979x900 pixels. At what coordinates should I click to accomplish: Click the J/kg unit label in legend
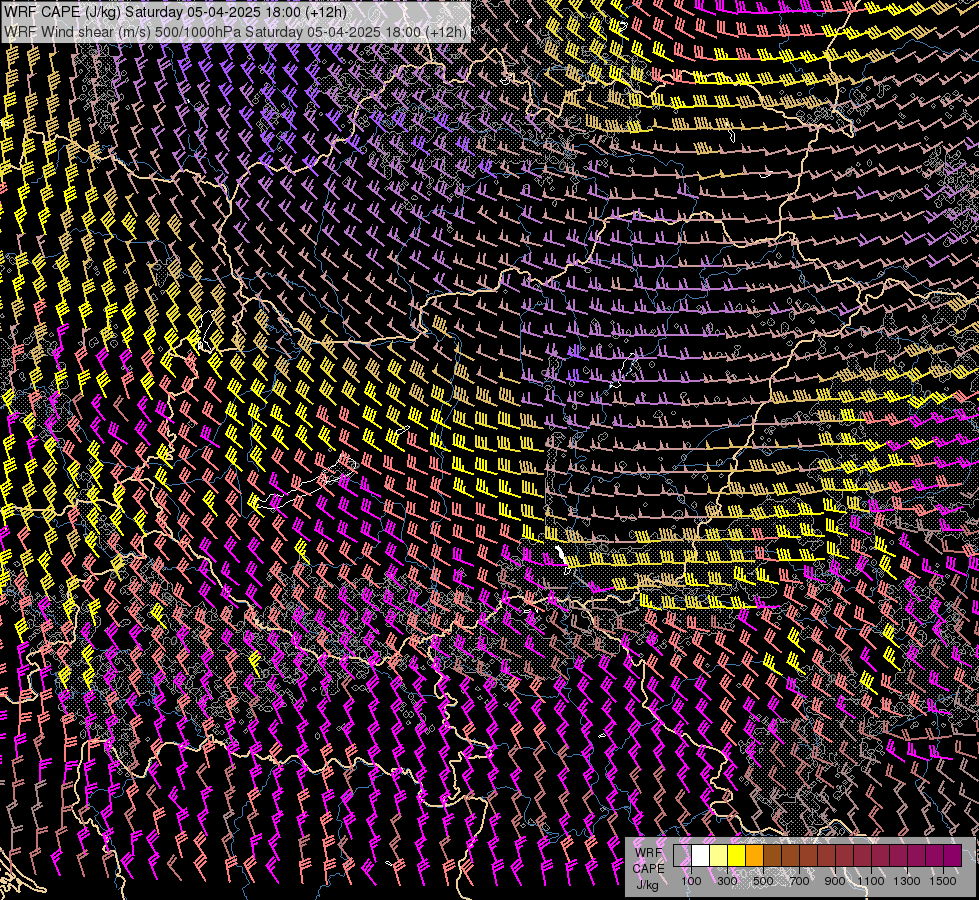(647, 885)
